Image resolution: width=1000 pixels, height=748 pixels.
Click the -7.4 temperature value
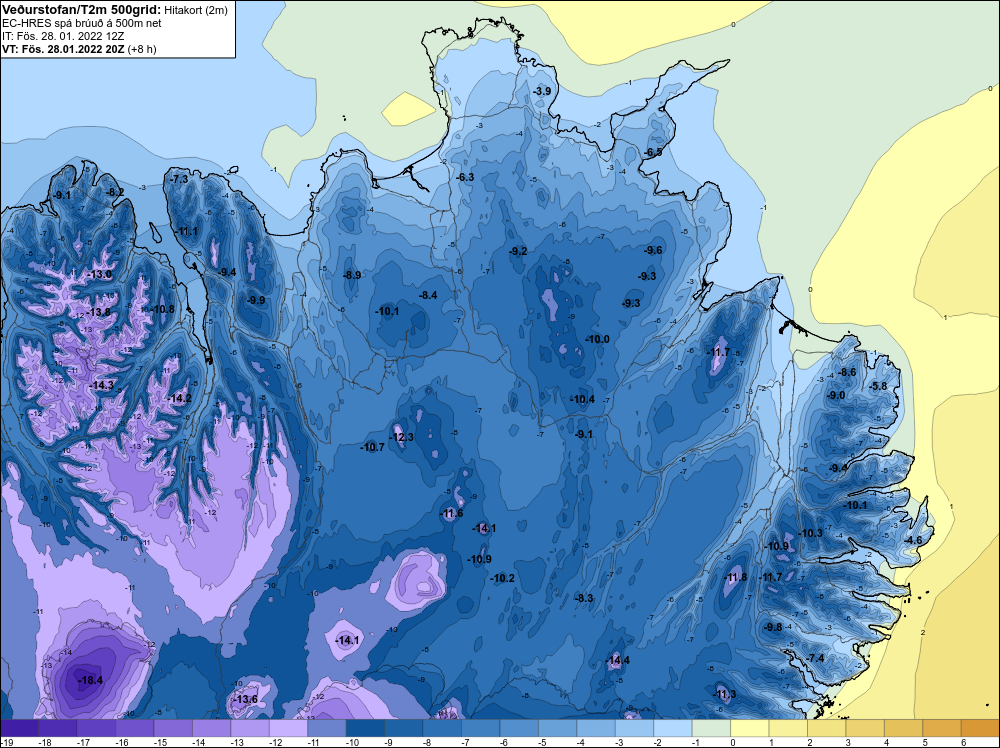point(816,658)
